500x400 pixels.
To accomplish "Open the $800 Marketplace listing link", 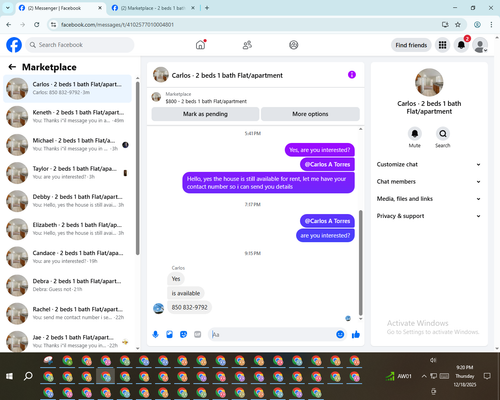I will (206, 101).
